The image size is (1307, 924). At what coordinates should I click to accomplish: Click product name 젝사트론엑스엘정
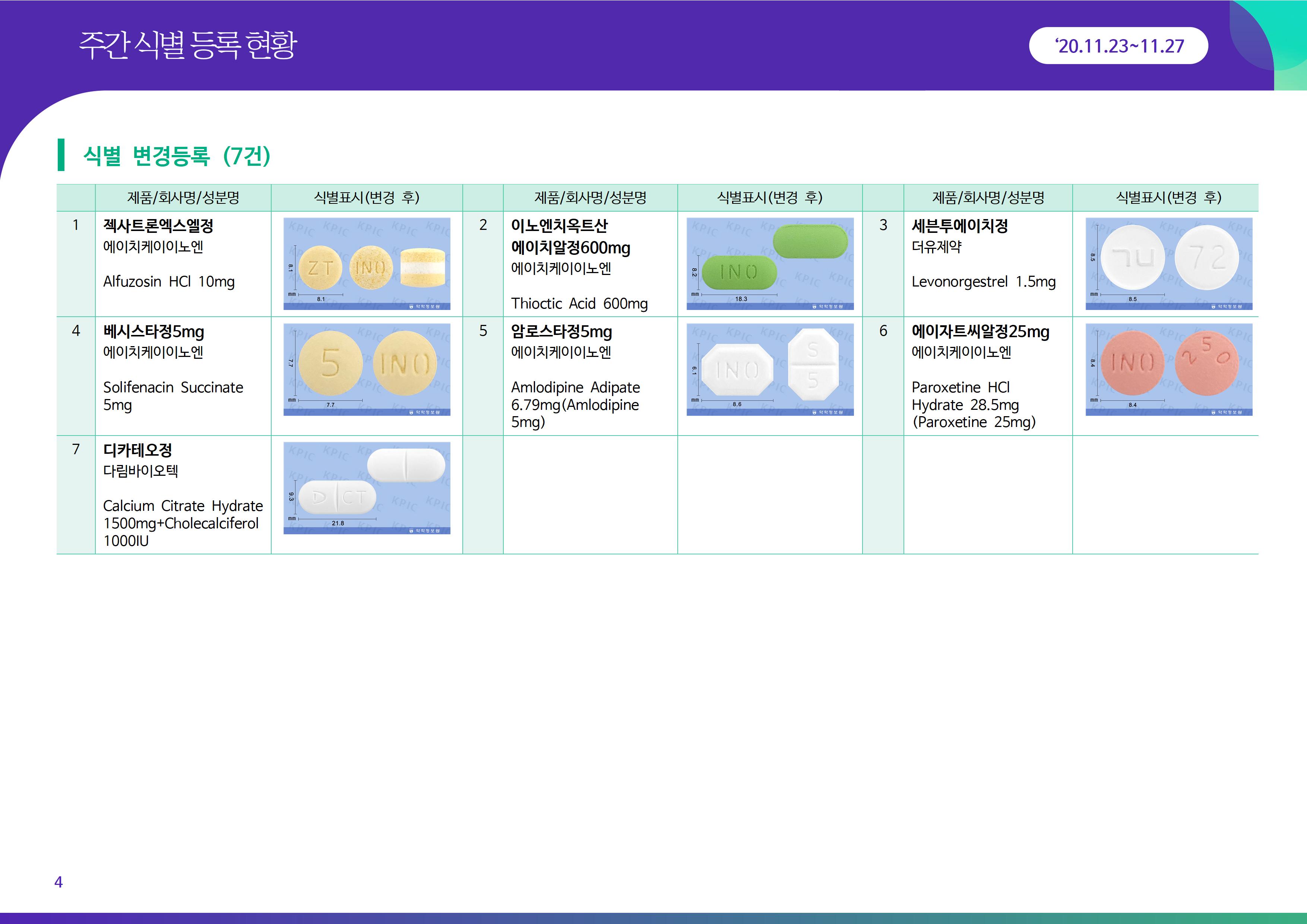[x=158, y=226]
